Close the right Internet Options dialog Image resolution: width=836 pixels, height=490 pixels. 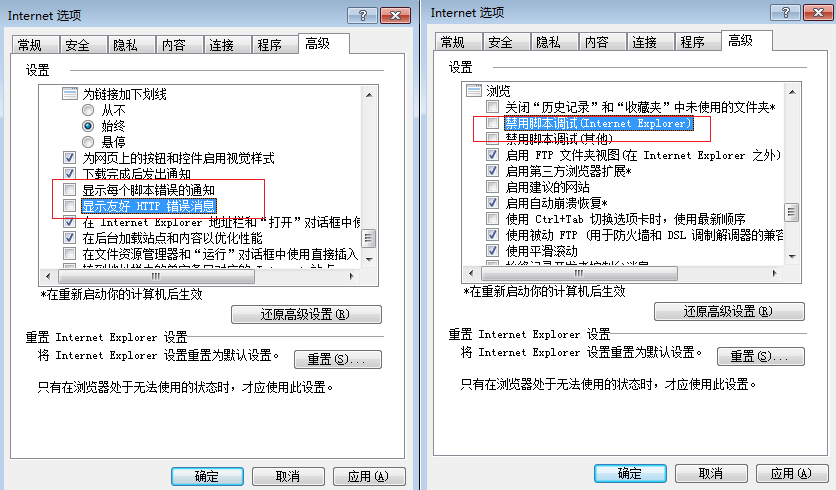[x=818, y=12]
